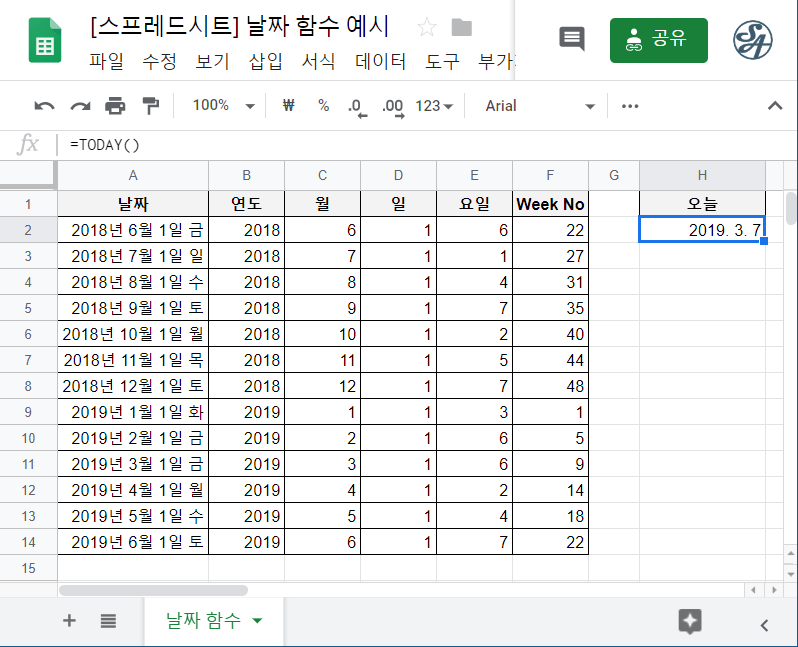The width and height of the screenshot is (798, 647).
Task: Click the redo arrow icon
Action: (80, 106)
